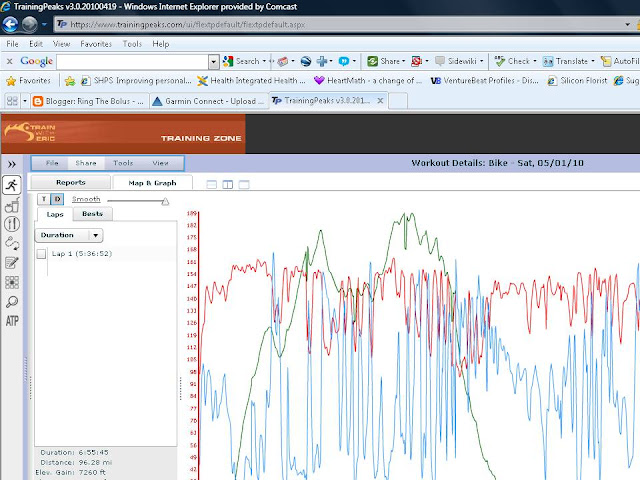
Task: Open the tab list dropdown arrow
Action: [x=25, y=101]
